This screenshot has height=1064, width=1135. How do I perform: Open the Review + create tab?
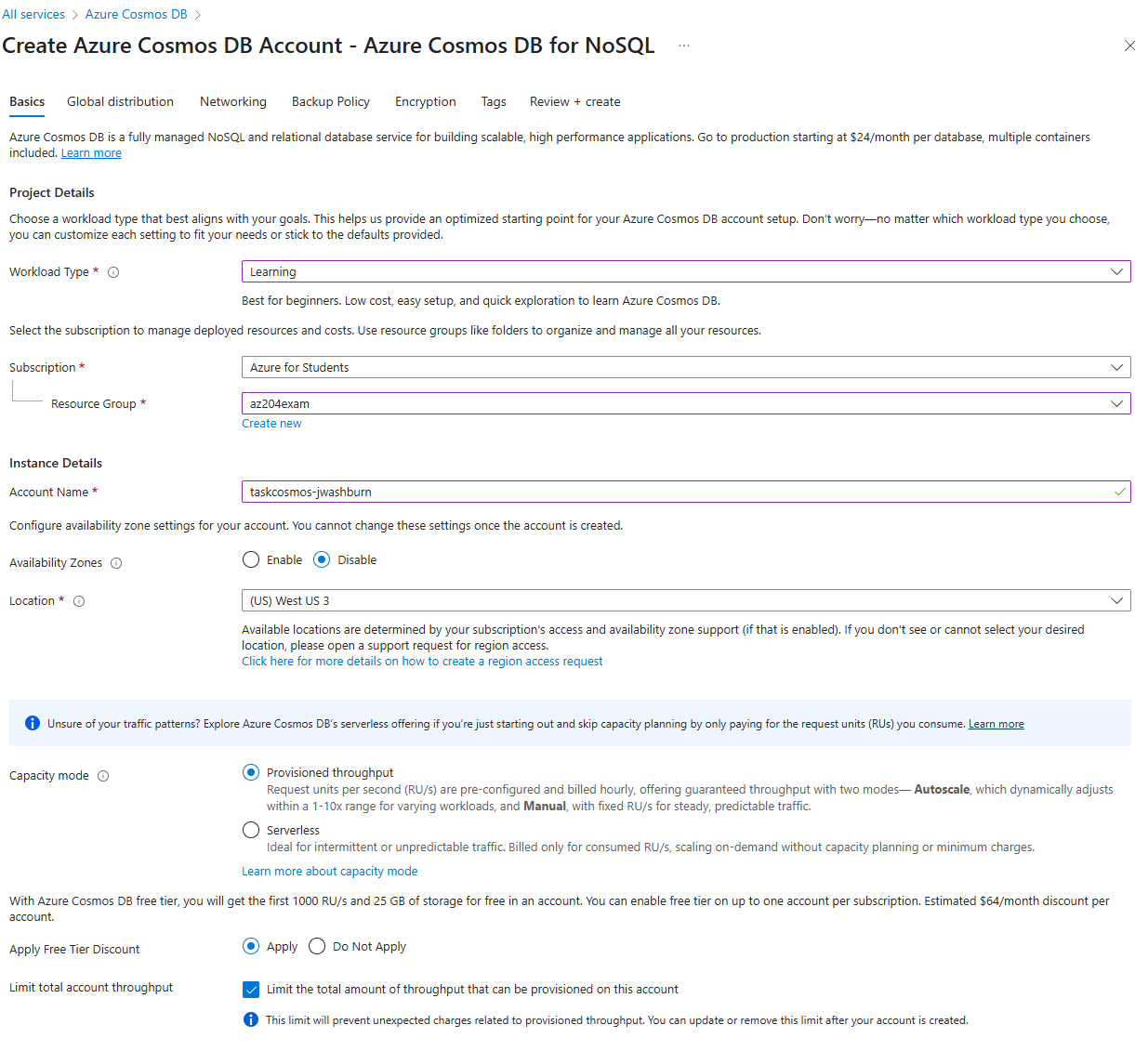[575, 101]
